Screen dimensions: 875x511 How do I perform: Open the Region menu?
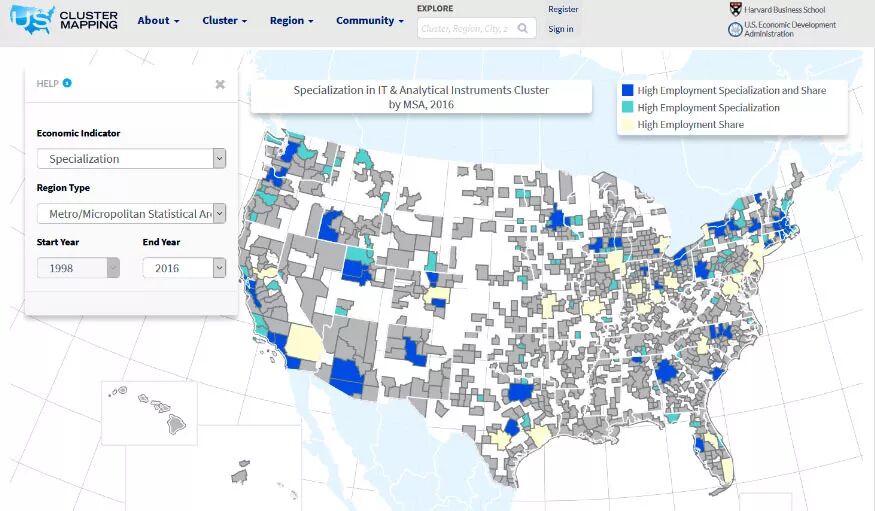tap(291, 21)
